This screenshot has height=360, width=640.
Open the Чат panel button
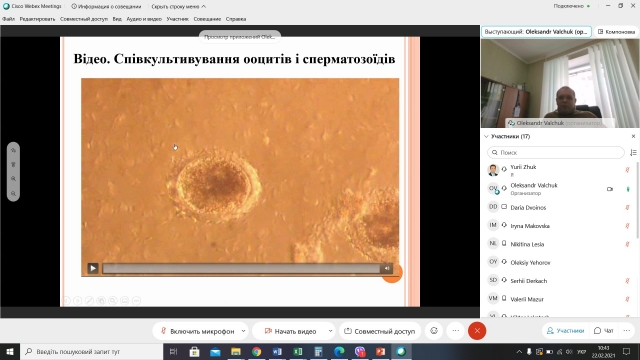tap(604, 331)
